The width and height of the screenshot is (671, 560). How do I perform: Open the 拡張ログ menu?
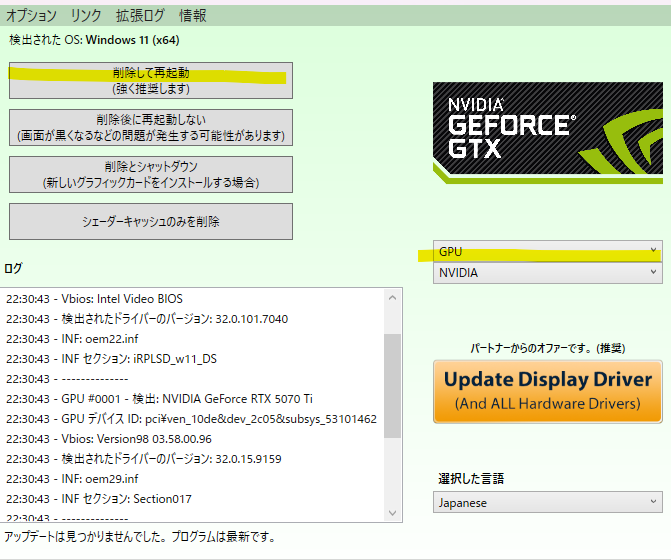tap(140, 15)
